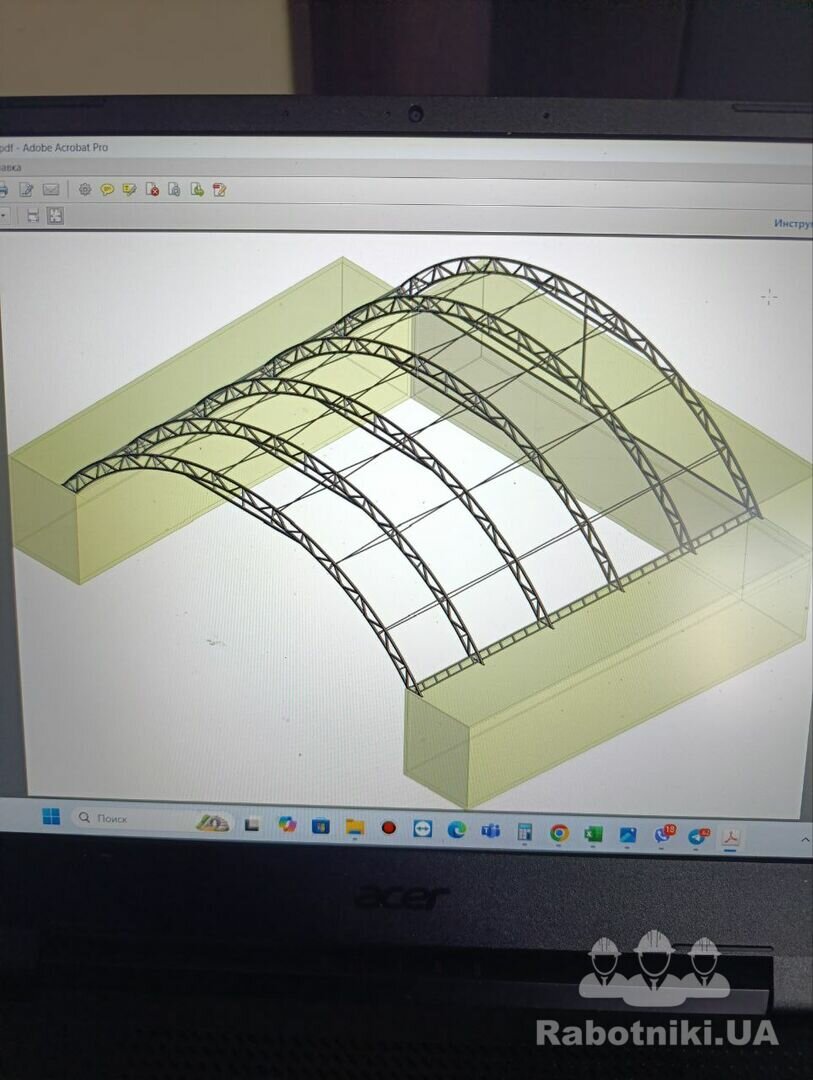
Task: Click the Fit width scrolling page icon
Action: pyautogui.click(x=33, y=215)
